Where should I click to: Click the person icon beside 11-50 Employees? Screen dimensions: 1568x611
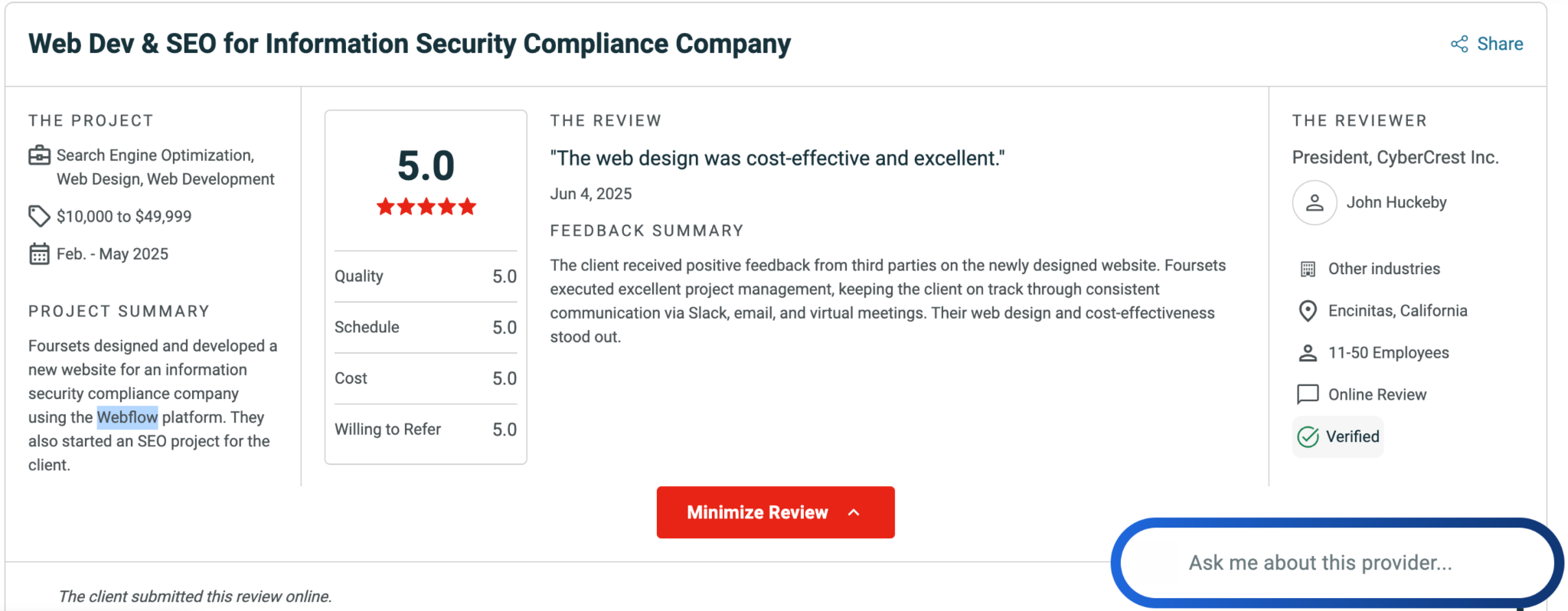click(x=1308, y=353)
